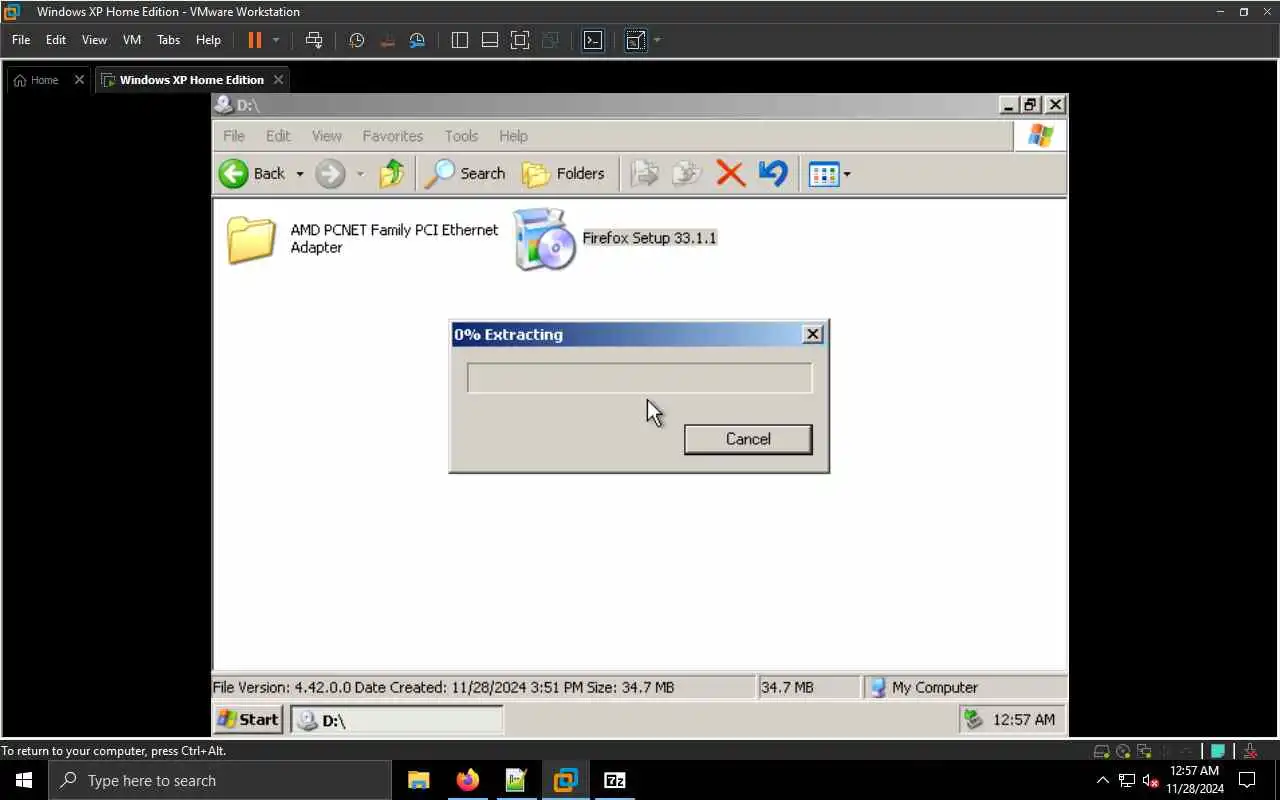The height and width of the screenshot is (800, 1280).
Task: Open 7-Zip from the host taskbar
Action: (615, 780)
